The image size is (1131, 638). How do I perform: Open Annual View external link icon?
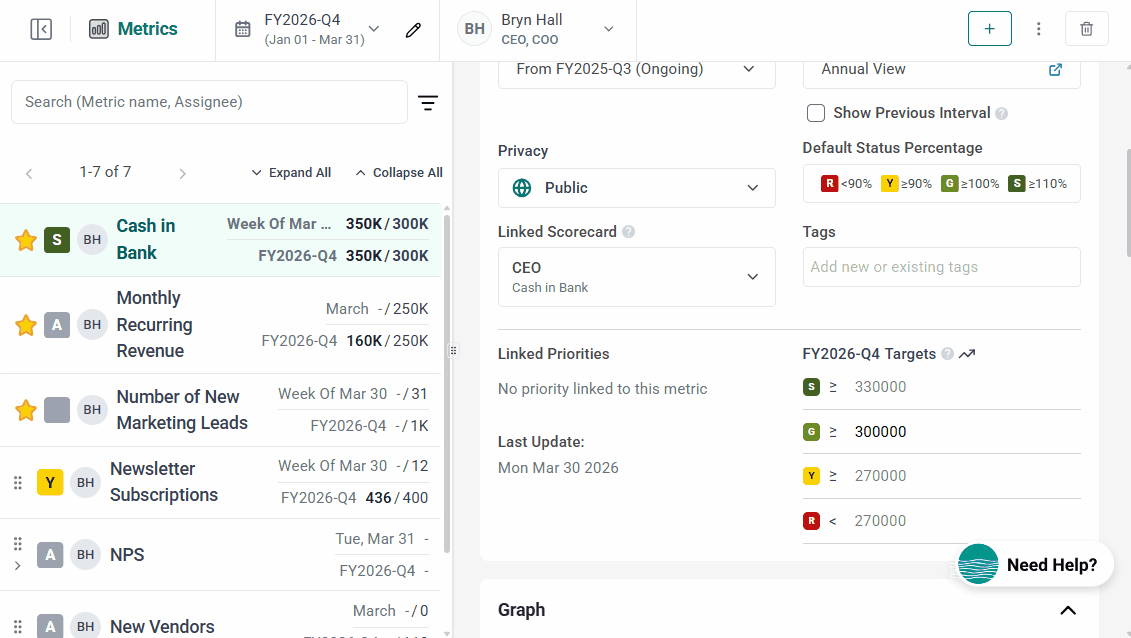[1055, 70]
